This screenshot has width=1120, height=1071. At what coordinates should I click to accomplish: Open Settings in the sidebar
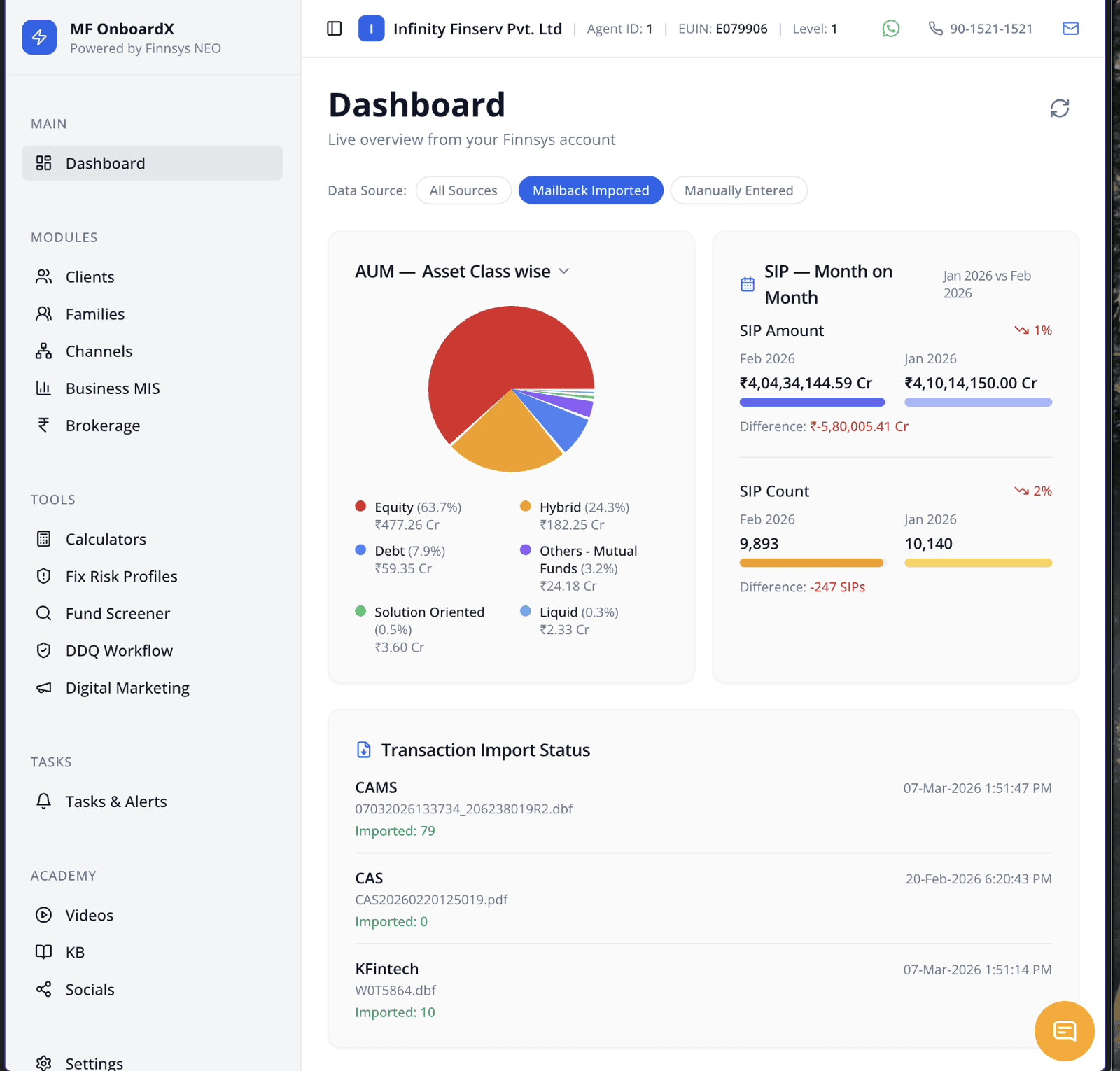[x=94, y=1063]
